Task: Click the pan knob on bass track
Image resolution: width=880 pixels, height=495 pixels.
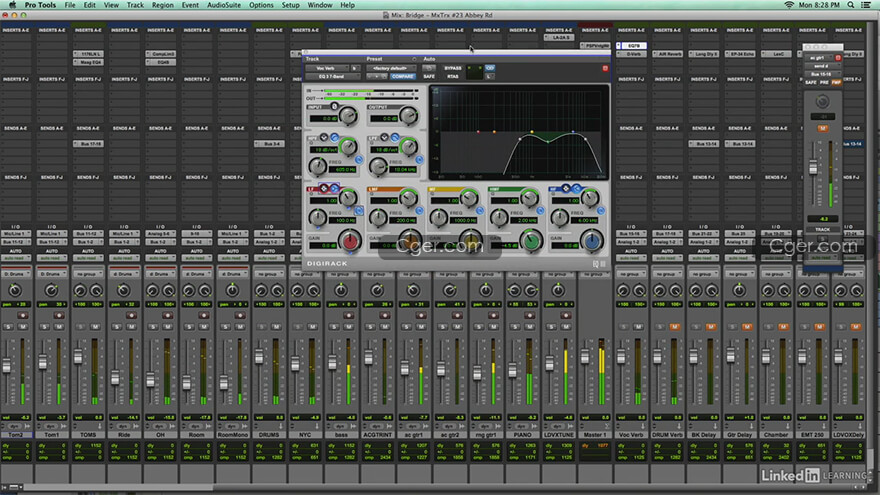Action: (341, 290)
